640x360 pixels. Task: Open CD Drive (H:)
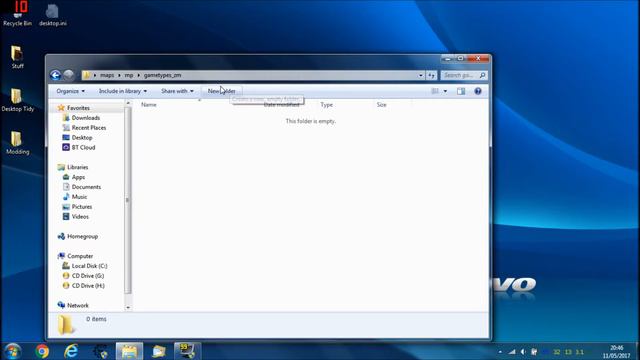point(88,286)
